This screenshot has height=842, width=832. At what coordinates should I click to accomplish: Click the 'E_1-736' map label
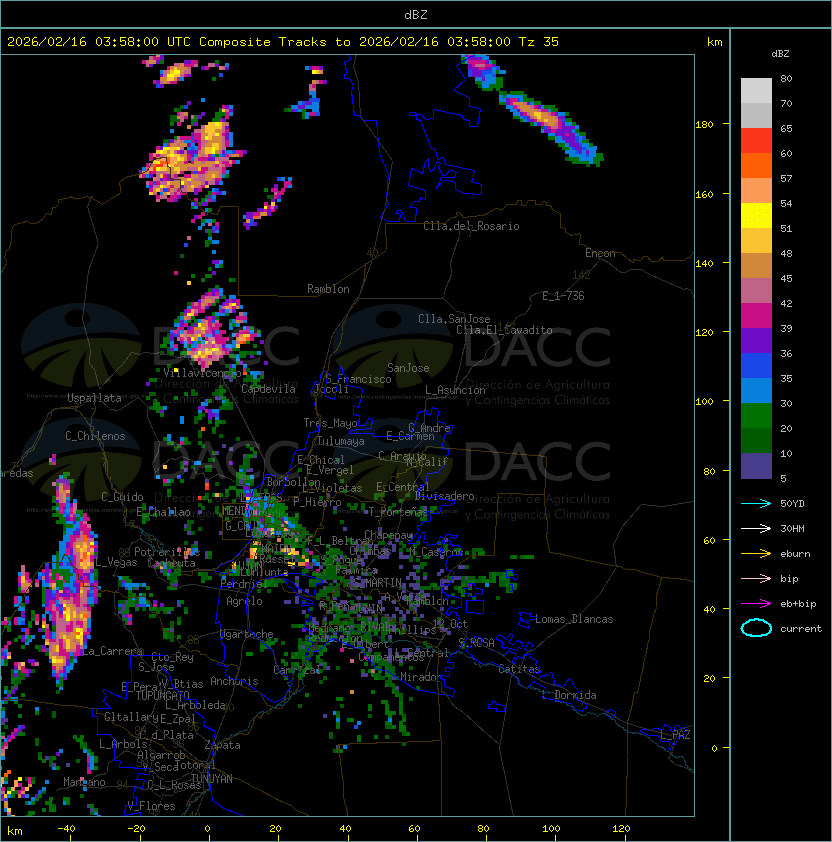563,296
